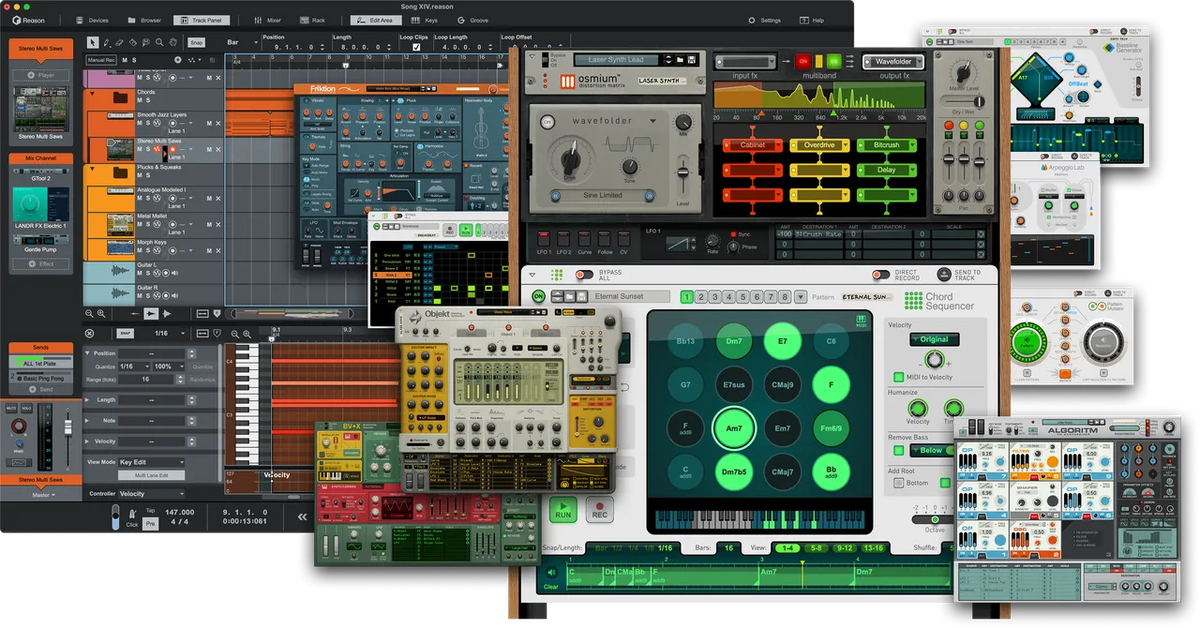The height and width of the screenshot is (628, 1200).
Task: Select the eraser tool
Action: pos(120,42)
